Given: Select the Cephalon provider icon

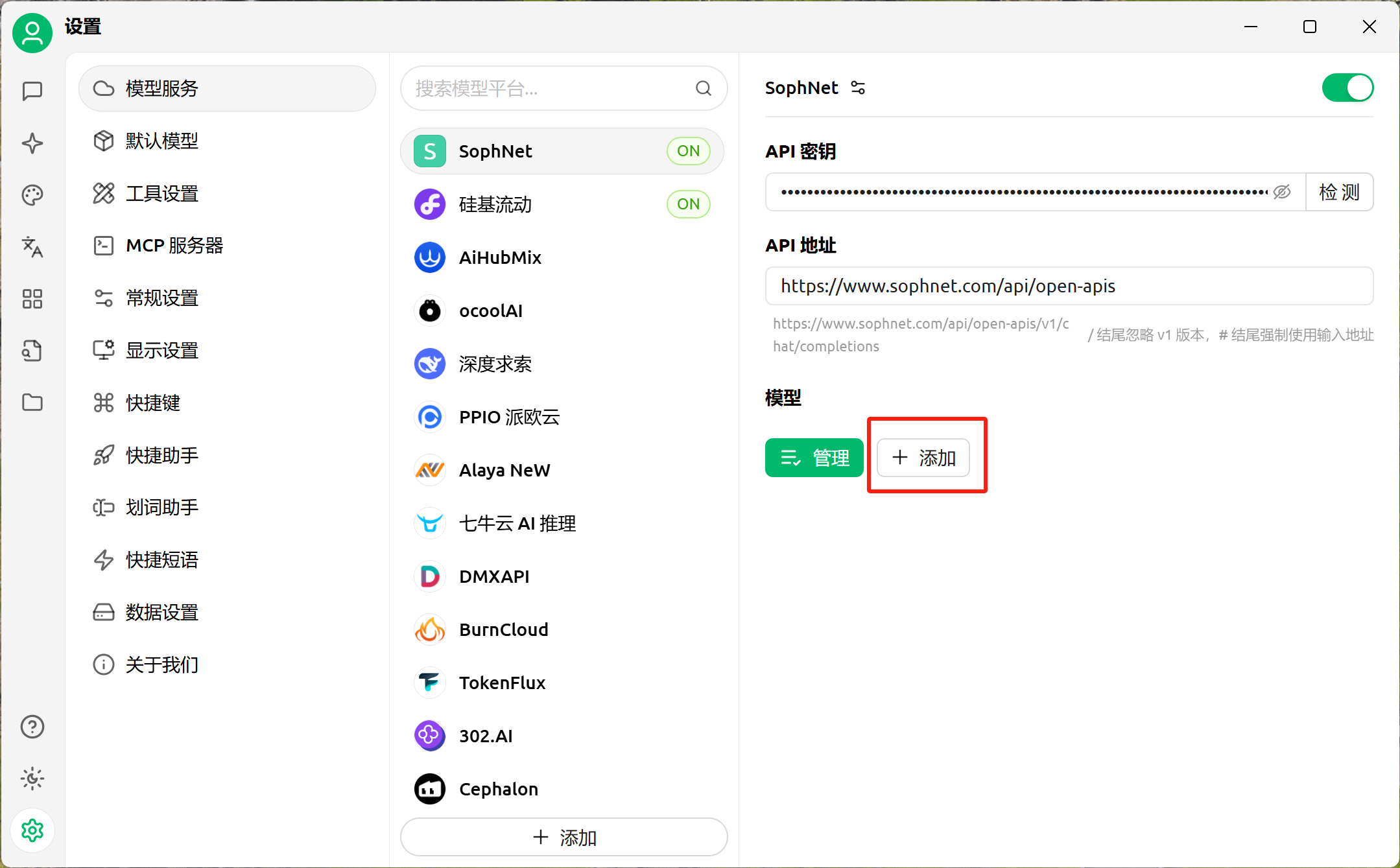Looking at the screenshot, I should (x=429, y=789).
